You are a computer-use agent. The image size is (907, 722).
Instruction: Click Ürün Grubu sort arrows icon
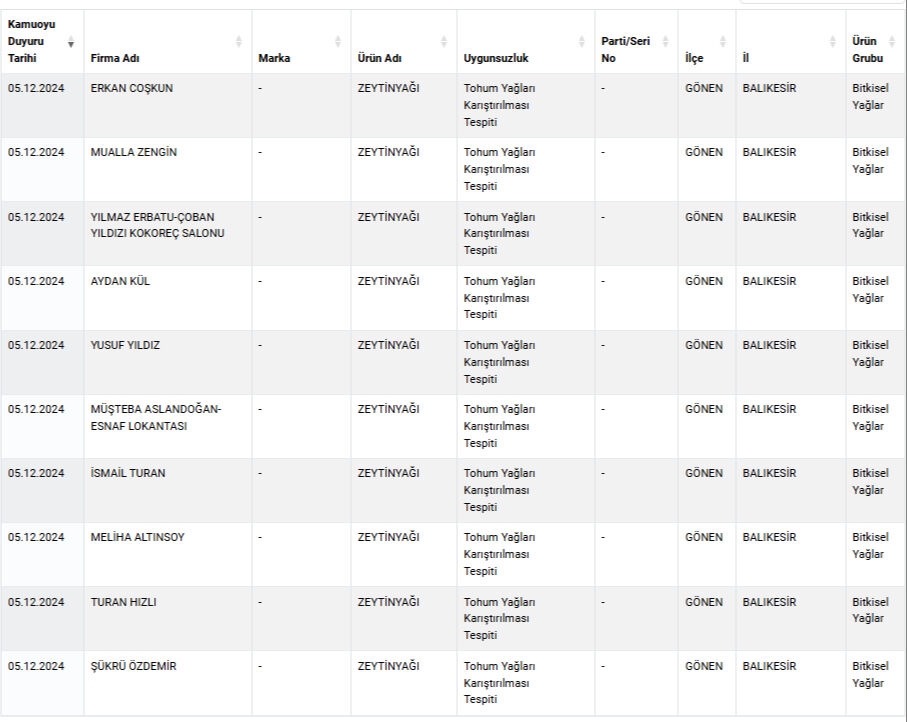tap(892, 42)
